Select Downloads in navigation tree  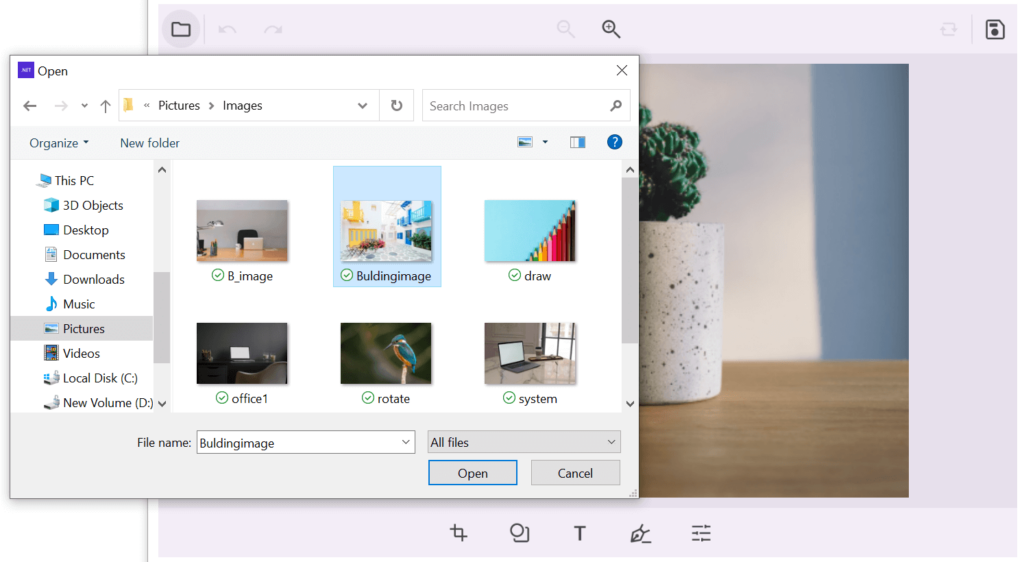(84, 279)
